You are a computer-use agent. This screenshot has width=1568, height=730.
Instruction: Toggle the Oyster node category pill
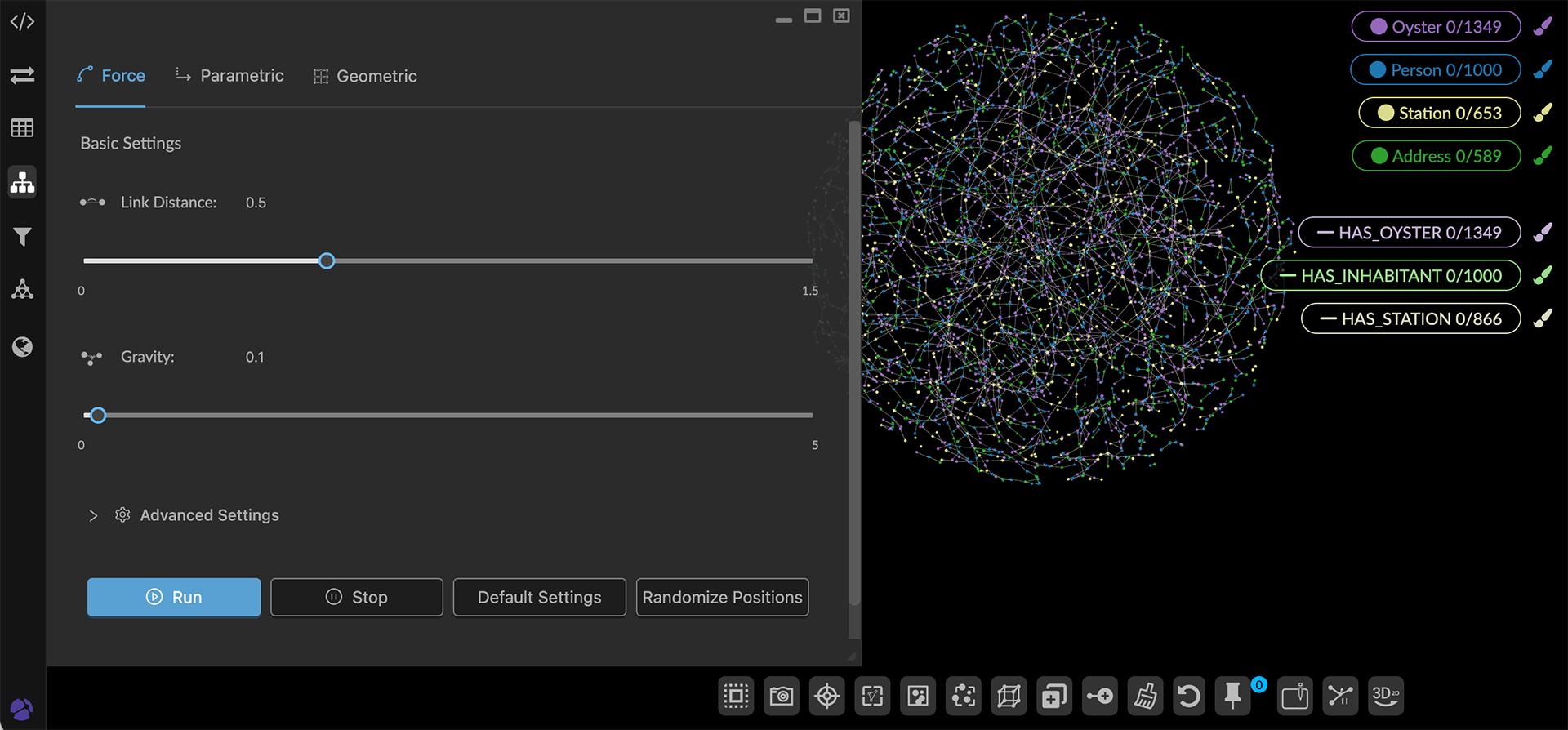pyautogui.click(x=1436, y=27)
